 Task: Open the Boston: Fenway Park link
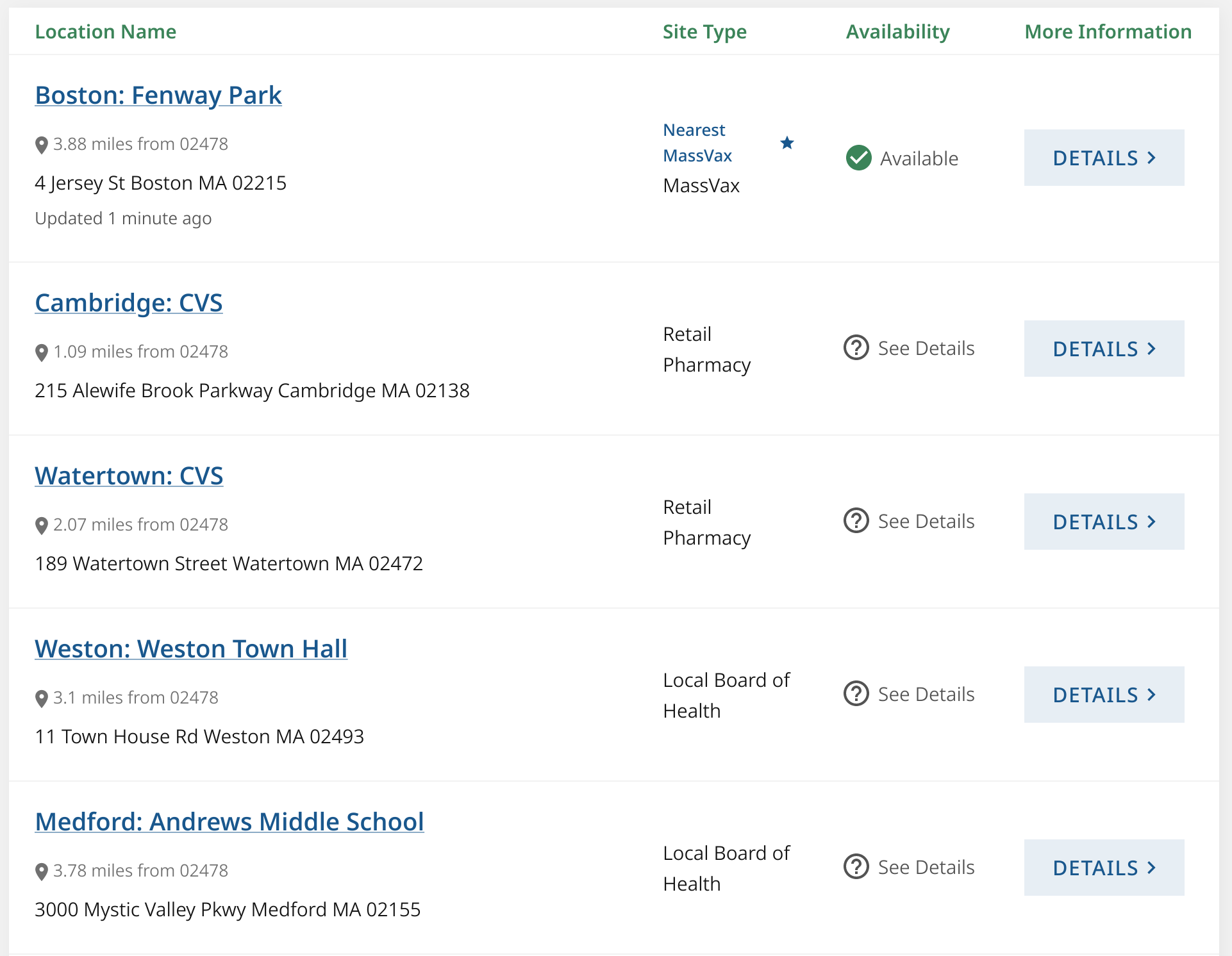pos(158,95)
